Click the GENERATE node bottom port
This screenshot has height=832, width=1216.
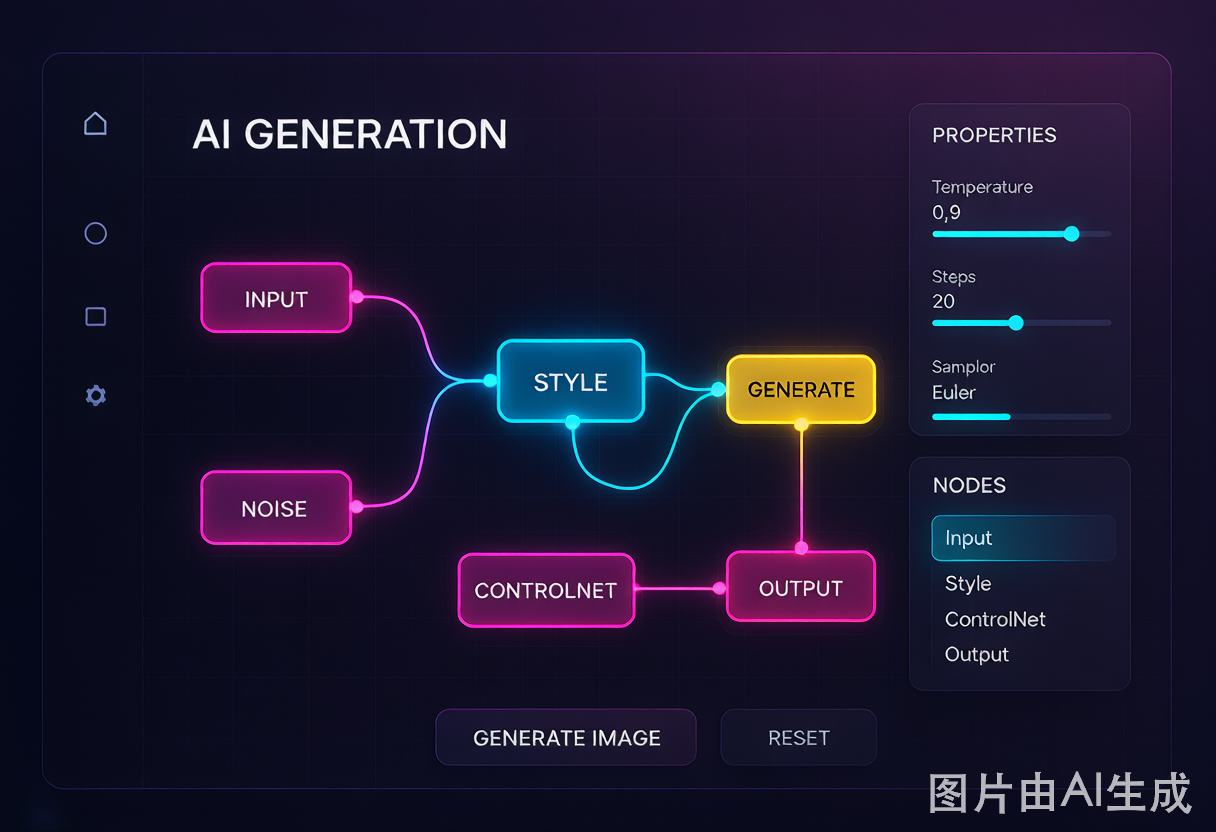coord(801,424)
